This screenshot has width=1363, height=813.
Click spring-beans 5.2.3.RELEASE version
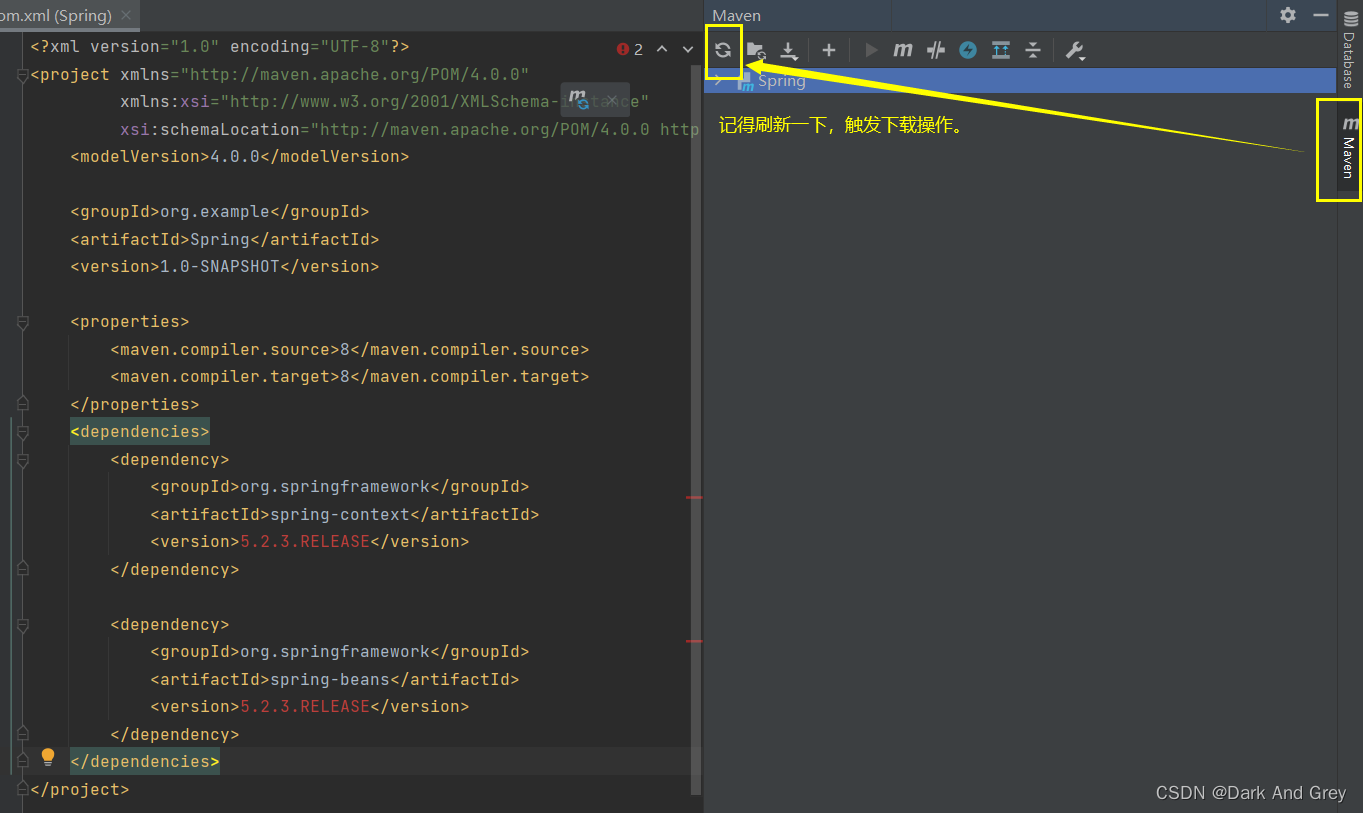coord(305,707)
